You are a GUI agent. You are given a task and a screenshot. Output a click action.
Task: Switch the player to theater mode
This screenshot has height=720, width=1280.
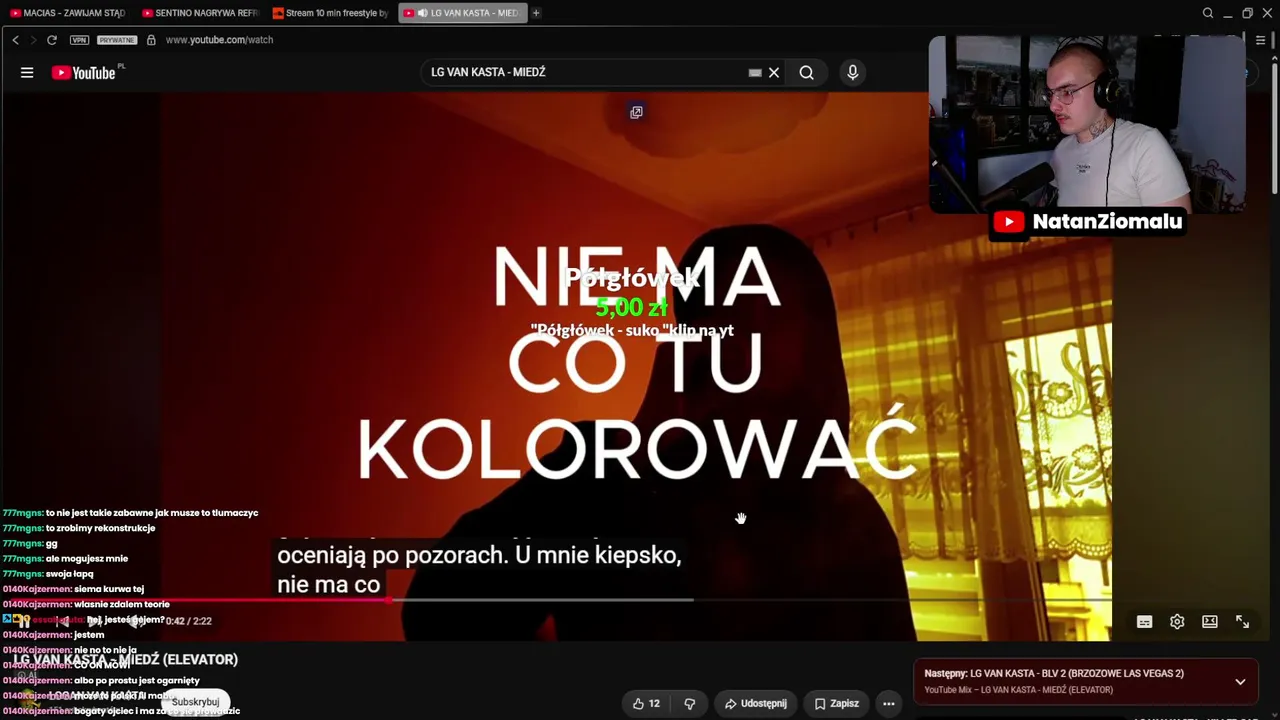pyautogui.click(x=1210, y=622)
